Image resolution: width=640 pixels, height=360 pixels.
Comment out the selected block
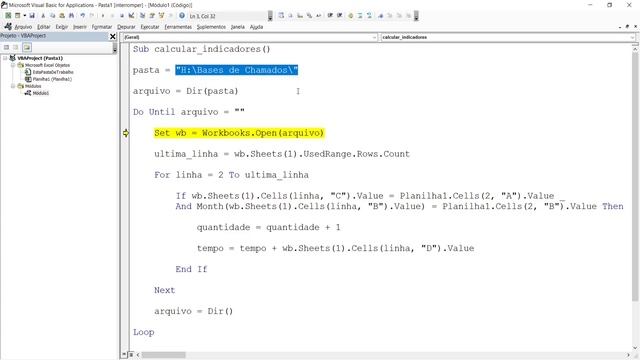360,16
